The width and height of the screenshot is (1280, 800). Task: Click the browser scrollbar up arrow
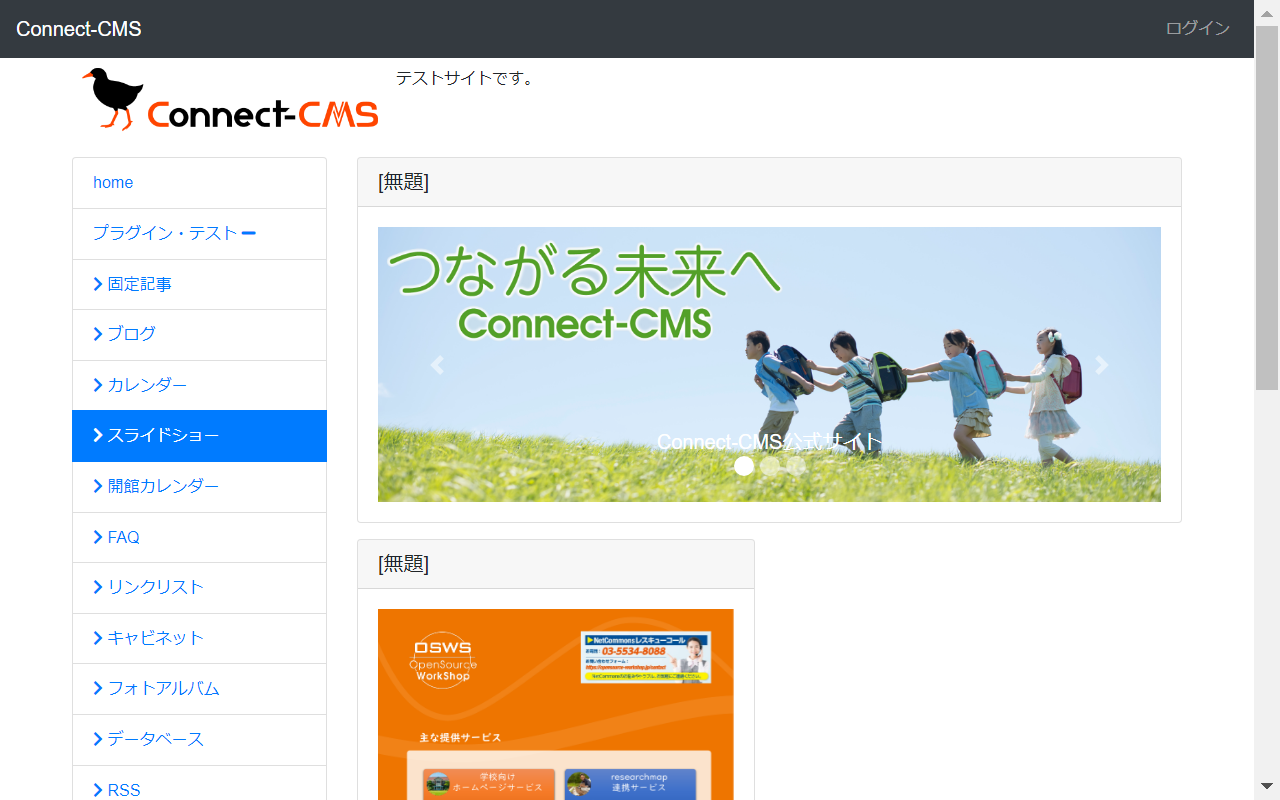(x=1267, y=13)
